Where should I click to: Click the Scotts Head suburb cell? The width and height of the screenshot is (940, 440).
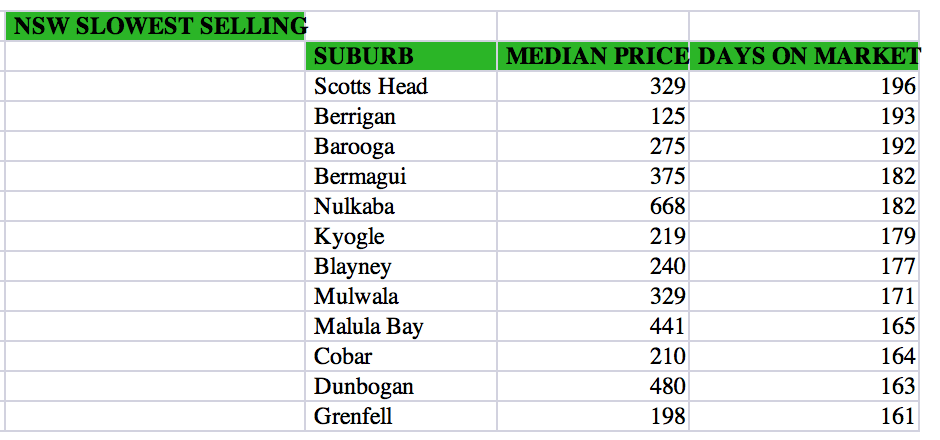(x=401, y=86)
